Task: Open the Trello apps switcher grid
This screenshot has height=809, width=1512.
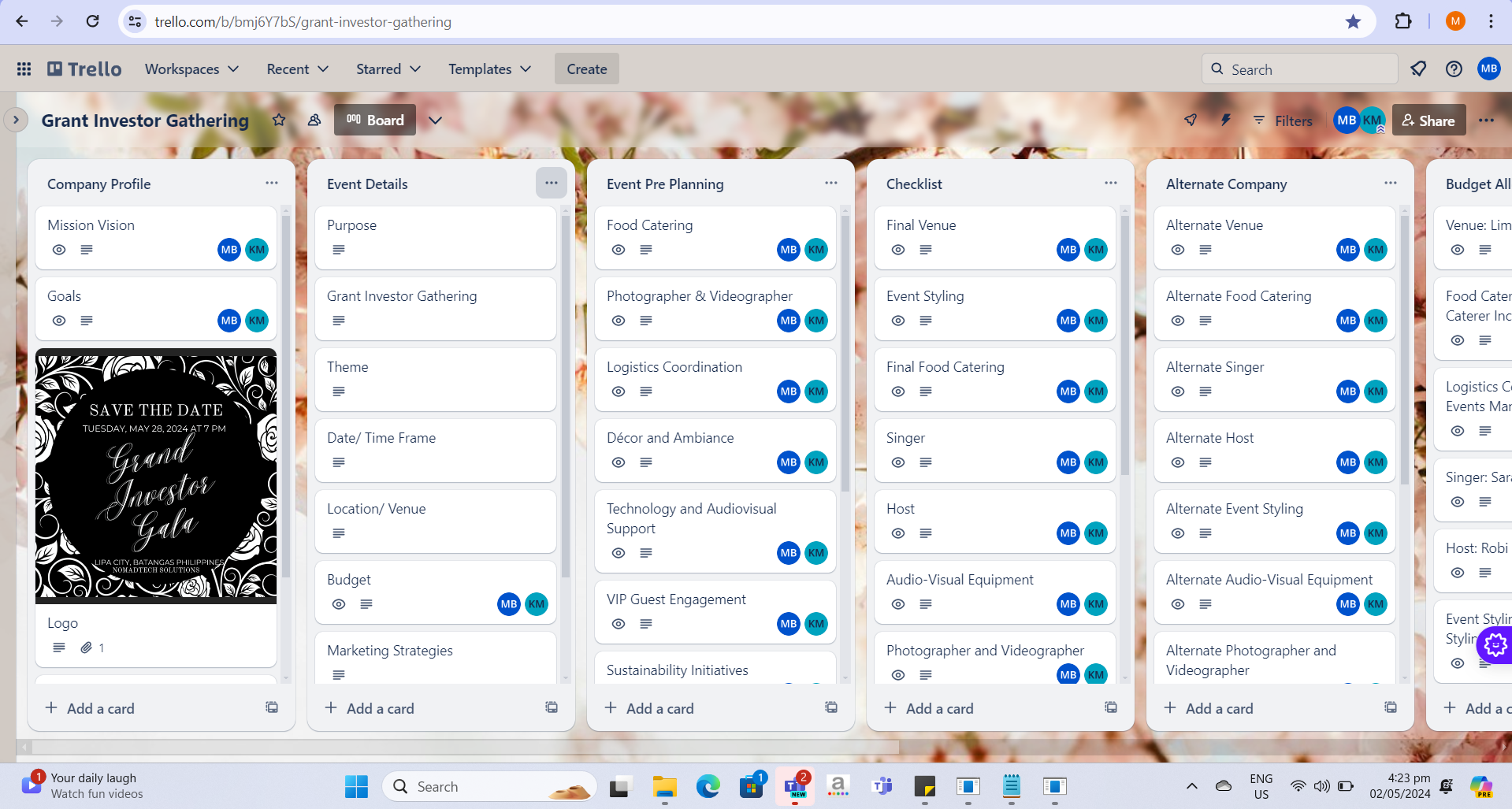Action: point(24,69)
